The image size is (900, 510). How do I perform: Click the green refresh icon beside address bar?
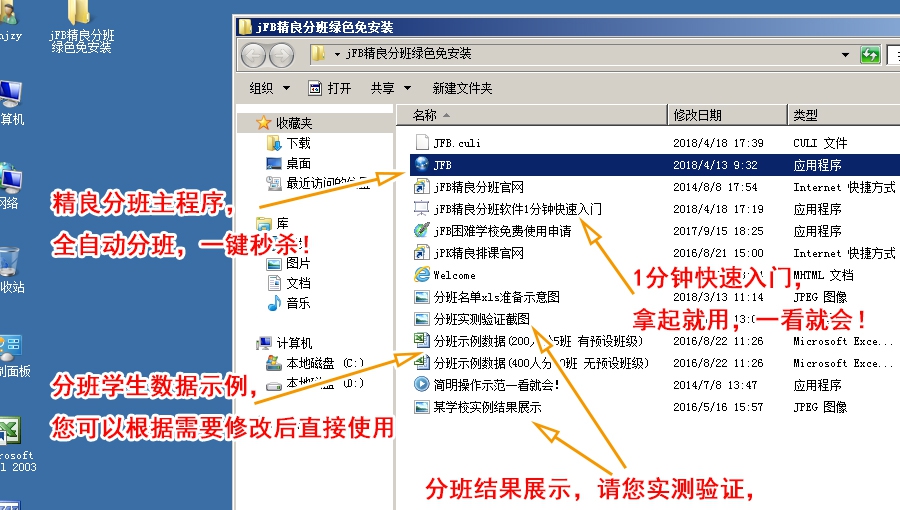[x=870, y=55]
